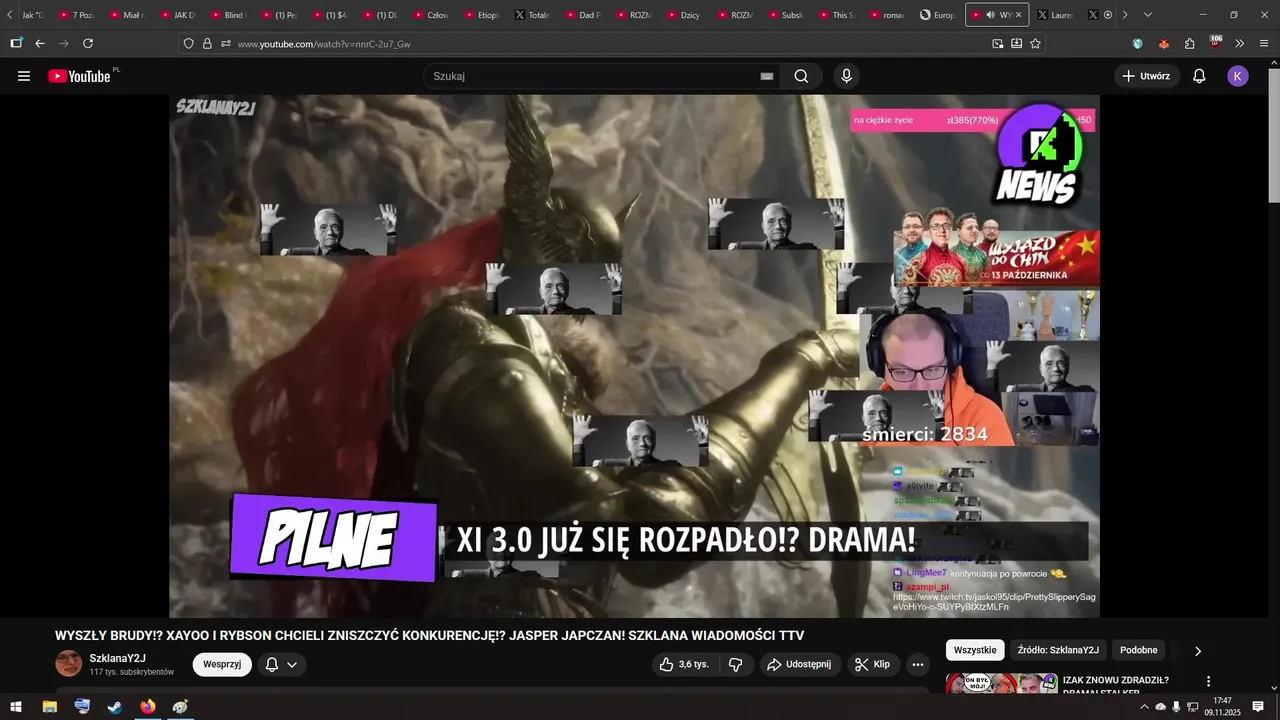Open the browser extensions puzzle icon

[1189, 44]
